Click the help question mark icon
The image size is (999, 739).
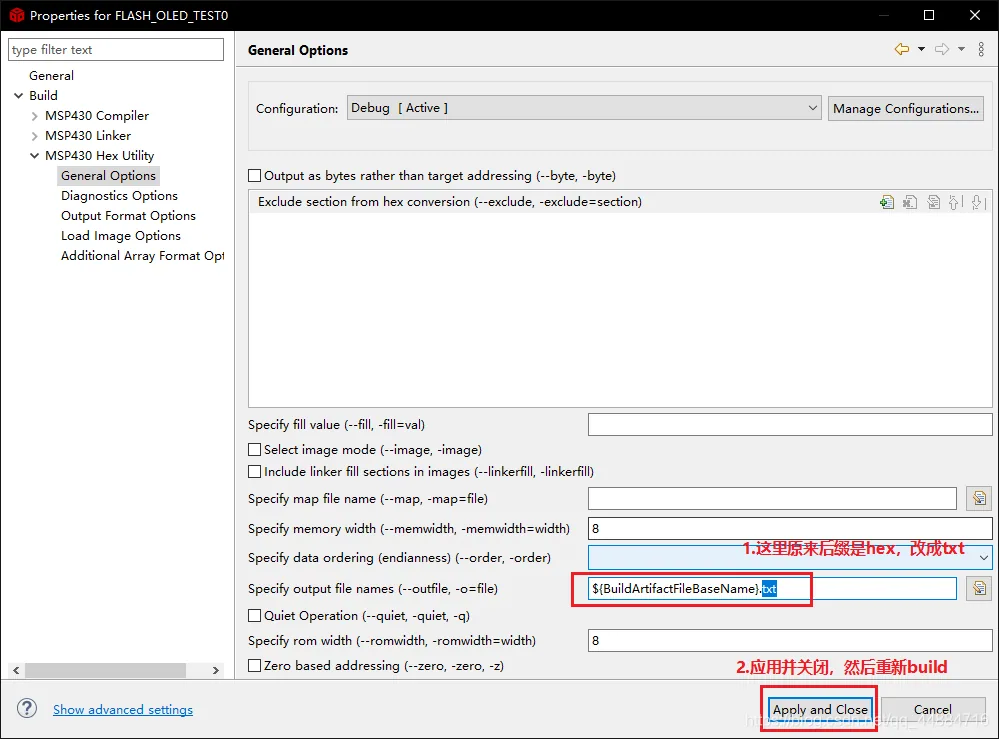pyautogui.click(x=27, y=708)
